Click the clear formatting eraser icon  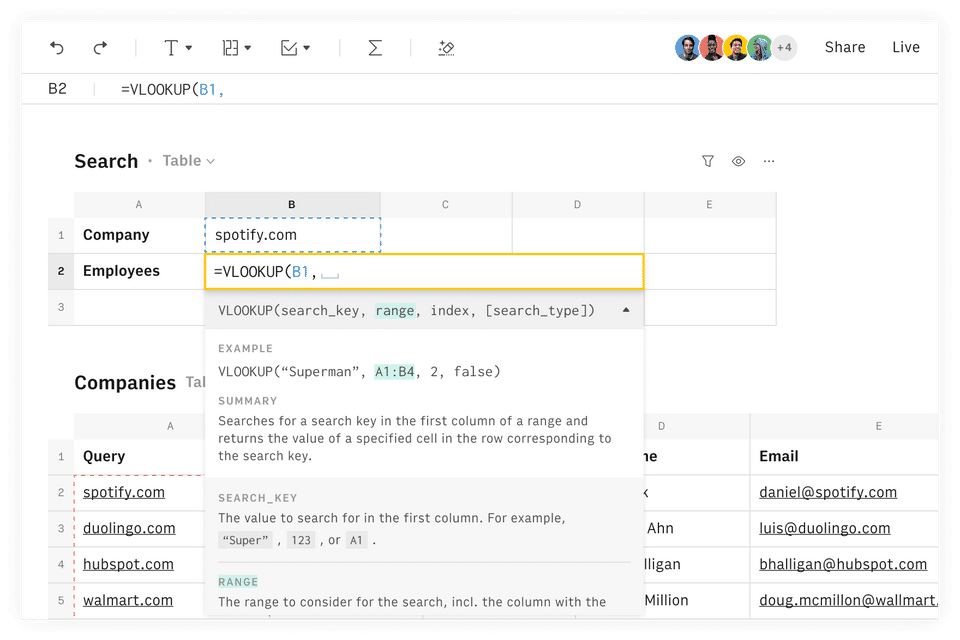tap(447, 48)
